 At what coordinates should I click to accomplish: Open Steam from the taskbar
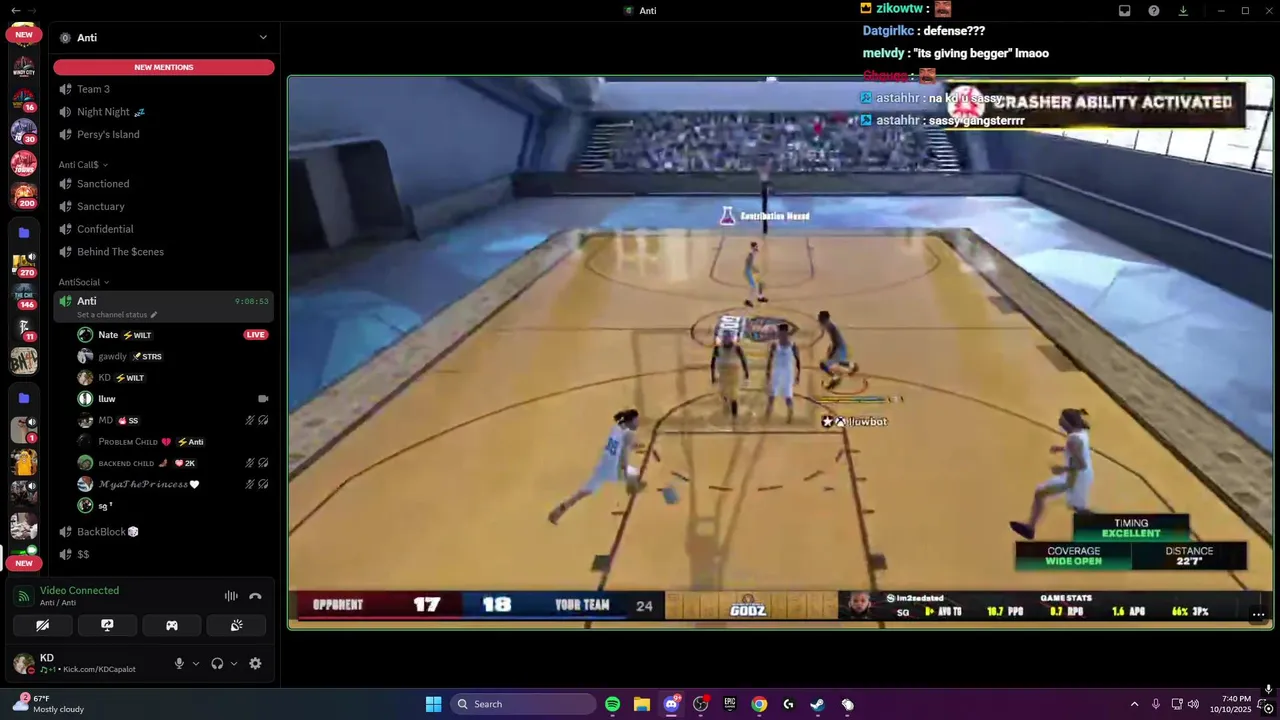click(817, 704)
